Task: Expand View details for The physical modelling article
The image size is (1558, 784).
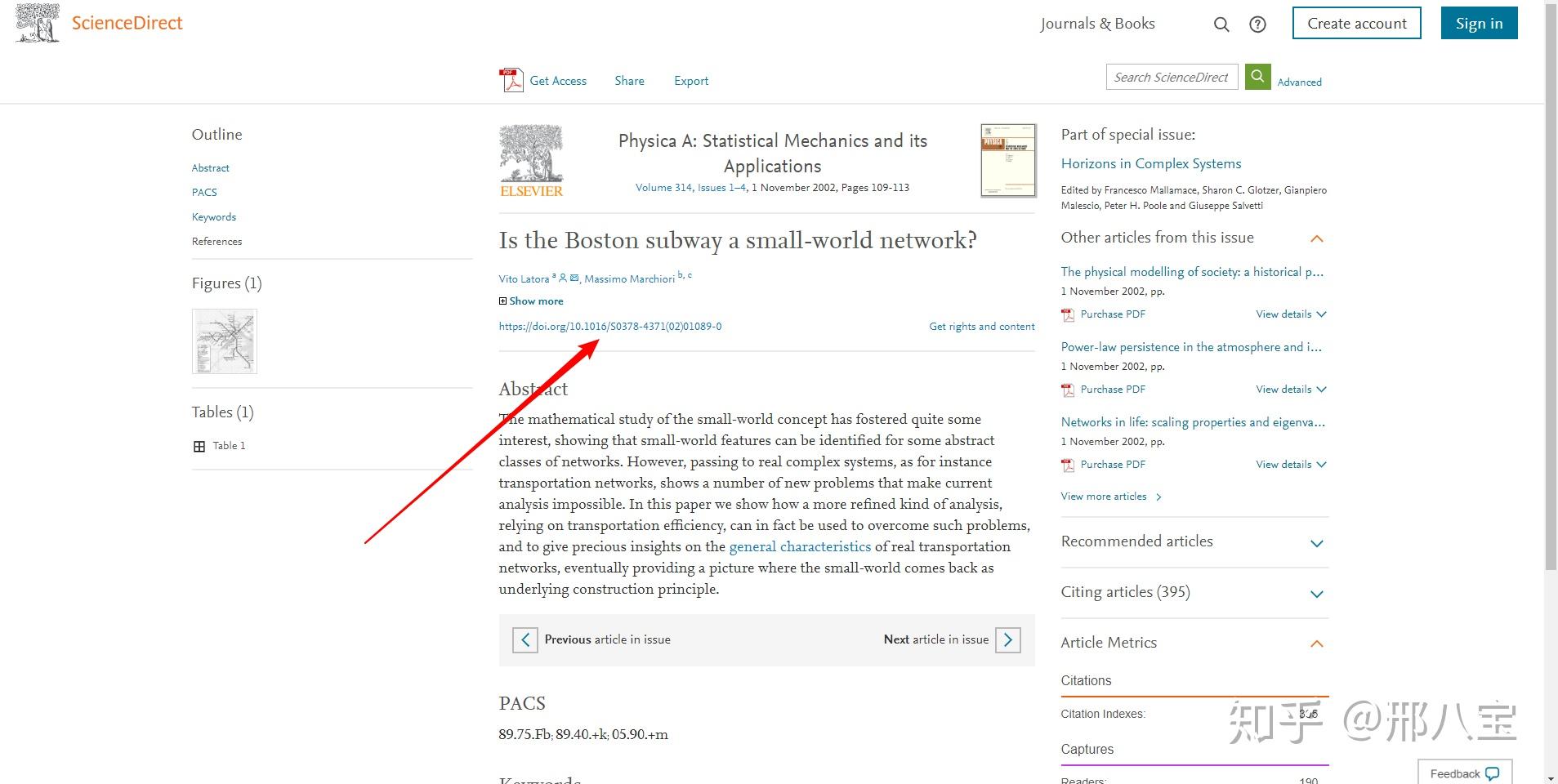Action: click(1292, 314)
